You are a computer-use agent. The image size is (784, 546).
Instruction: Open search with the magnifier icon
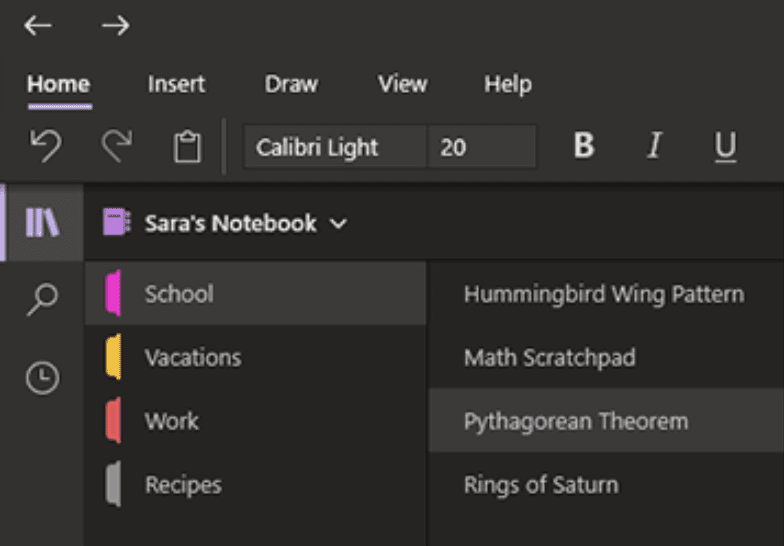(x=42, y=300)
